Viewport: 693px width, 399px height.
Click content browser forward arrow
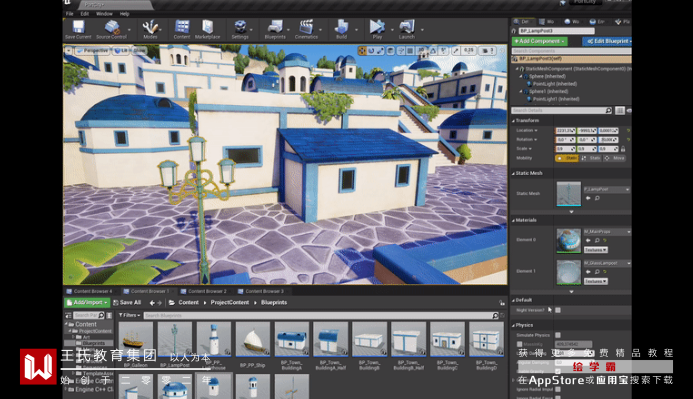pyautogui.click(x=160, y=303)
